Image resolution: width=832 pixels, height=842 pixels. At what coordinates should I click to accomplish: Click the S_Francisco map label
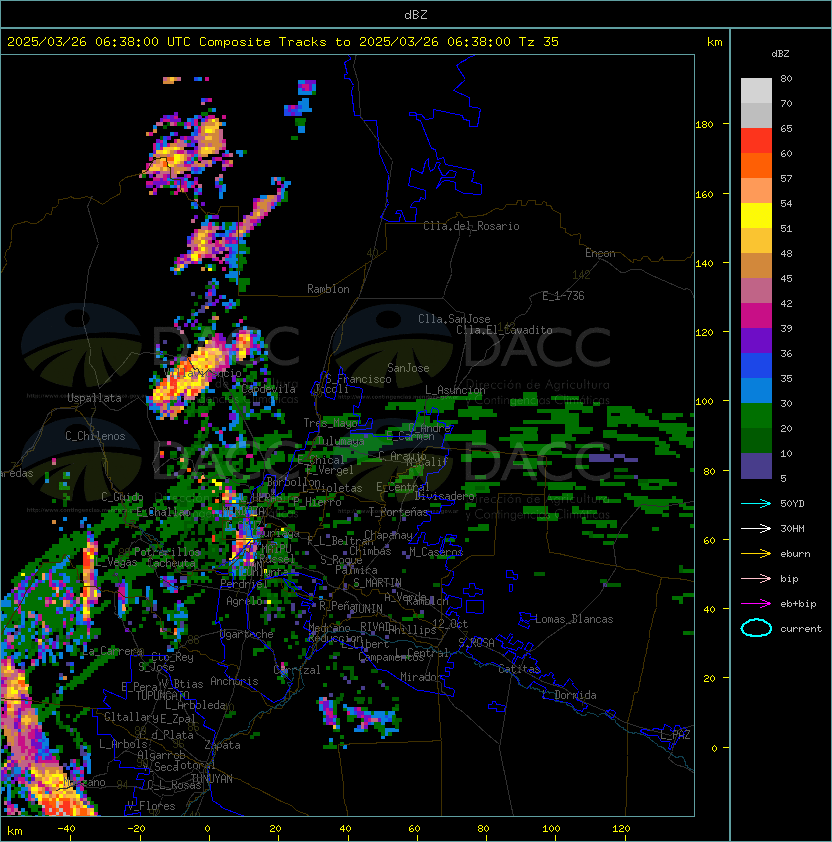[358, 379]
